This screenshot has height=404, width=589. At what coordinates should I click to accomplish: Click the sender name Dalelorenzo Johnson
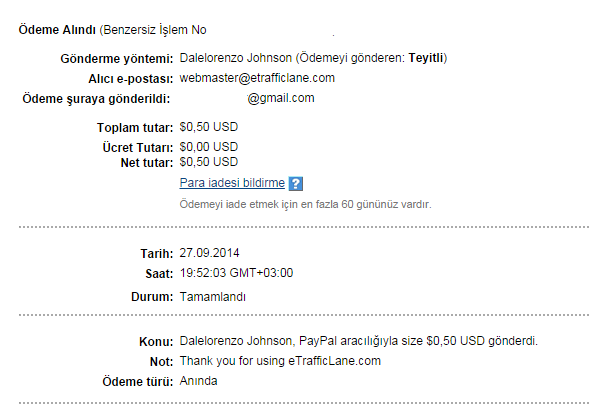236,58
